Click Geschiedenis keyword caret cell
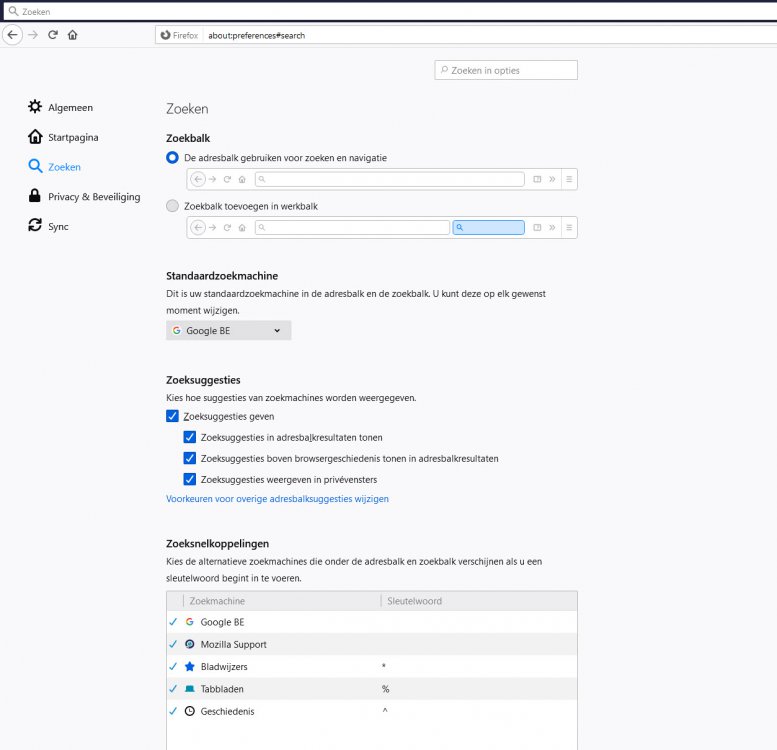The width and height of the screenshot is (777, 750). (x=385, y=711)
